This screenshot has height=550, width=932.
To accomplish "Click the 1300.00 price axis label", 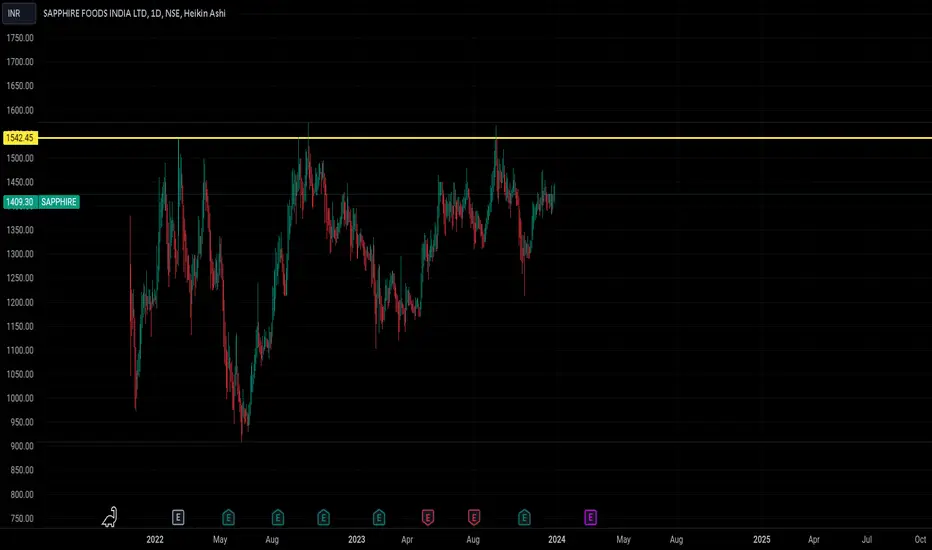I will [x=20, y=254].
